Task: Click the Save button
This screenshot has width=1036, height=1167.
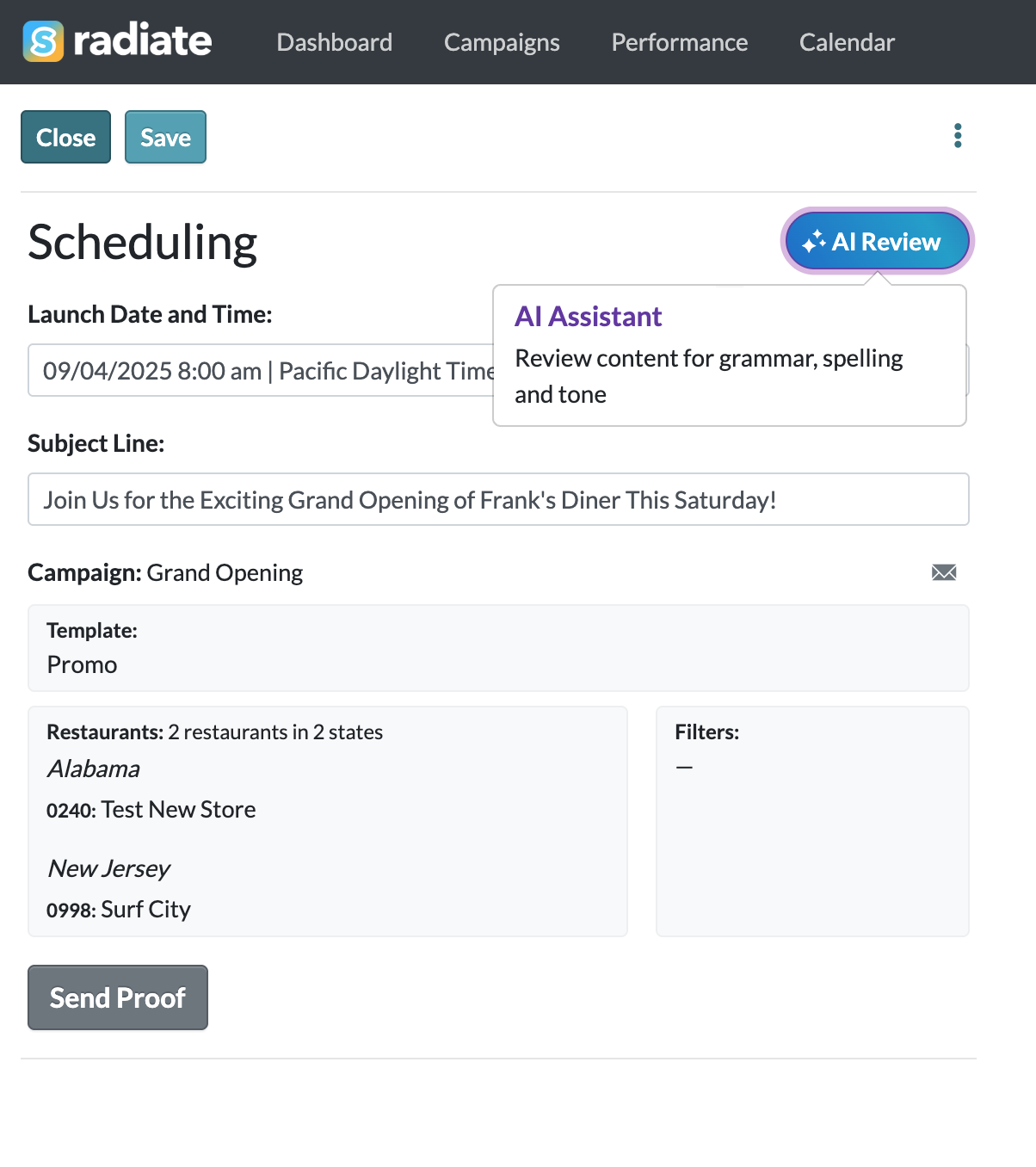Action: 165,137
